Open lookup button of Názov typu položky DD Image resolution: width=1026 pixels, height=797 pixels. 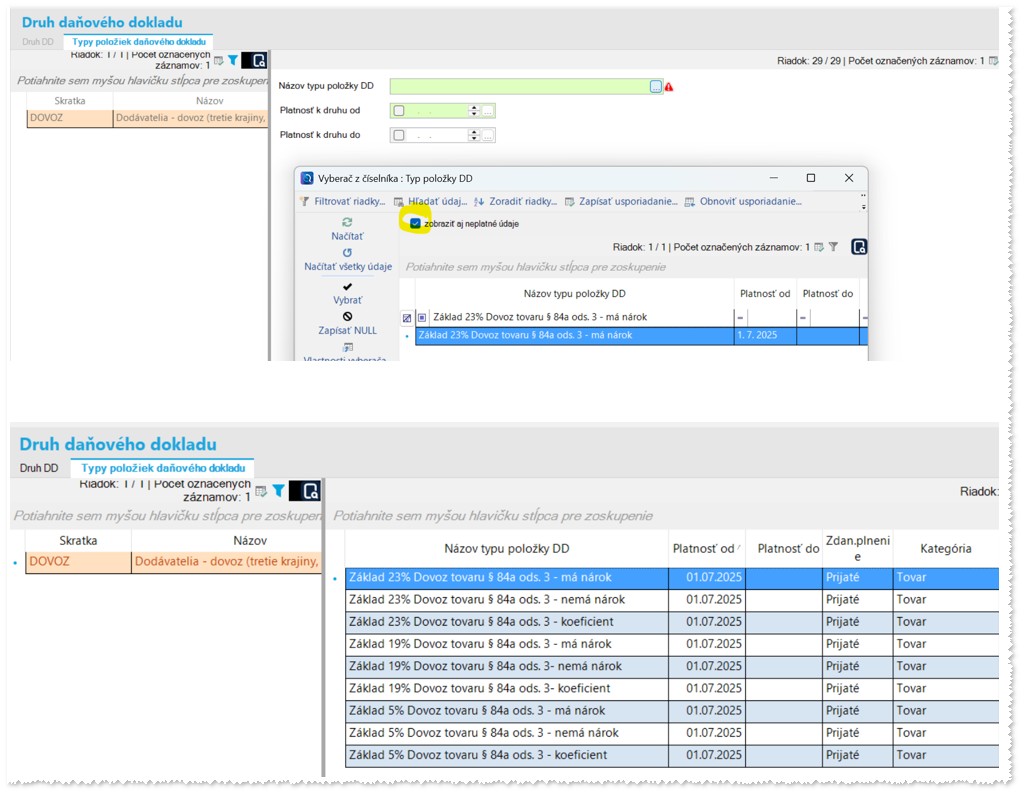tap(656, 87)
